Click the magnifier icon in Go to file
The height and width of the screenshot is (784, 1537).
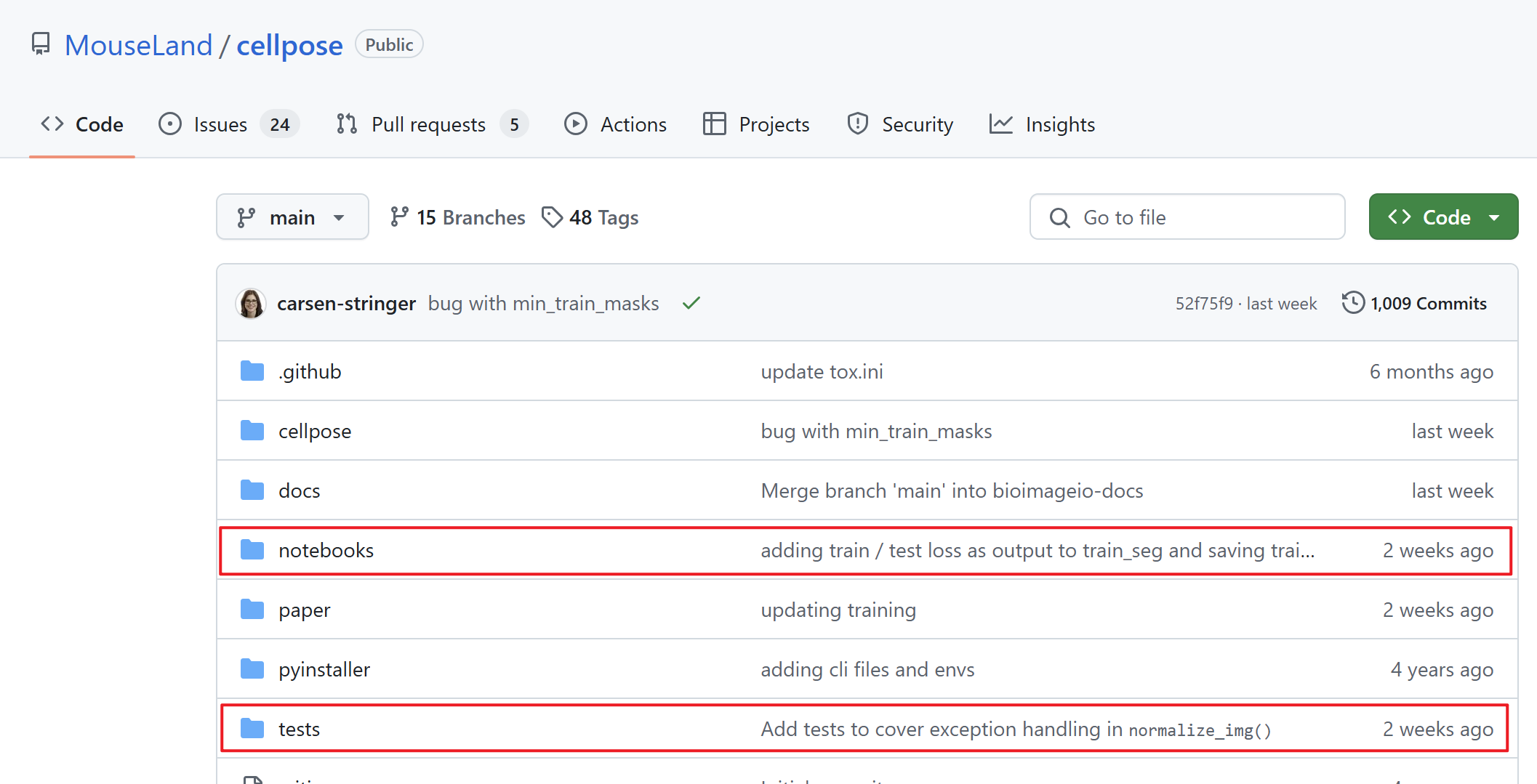point(1060,218)
